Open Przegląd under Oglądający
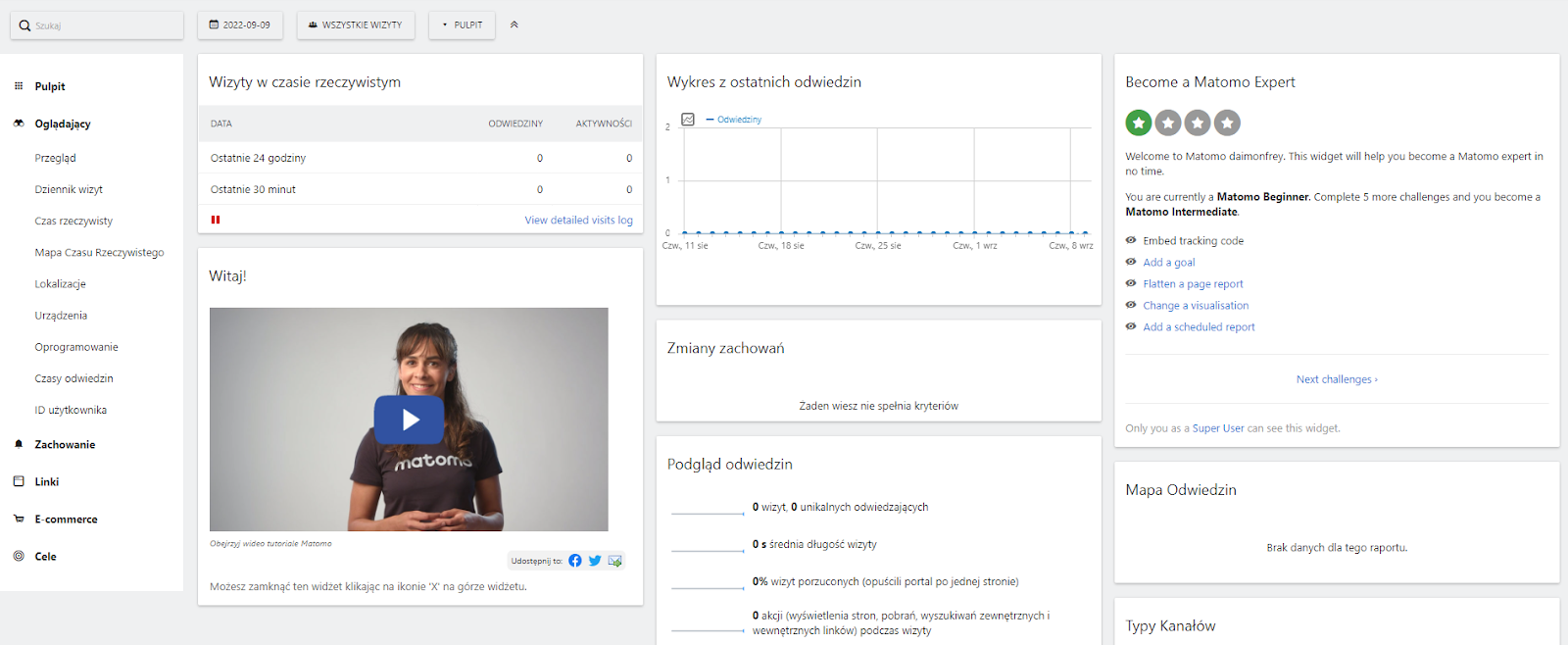The width and height of the screenshot is (1568, 645). point(55,158)
